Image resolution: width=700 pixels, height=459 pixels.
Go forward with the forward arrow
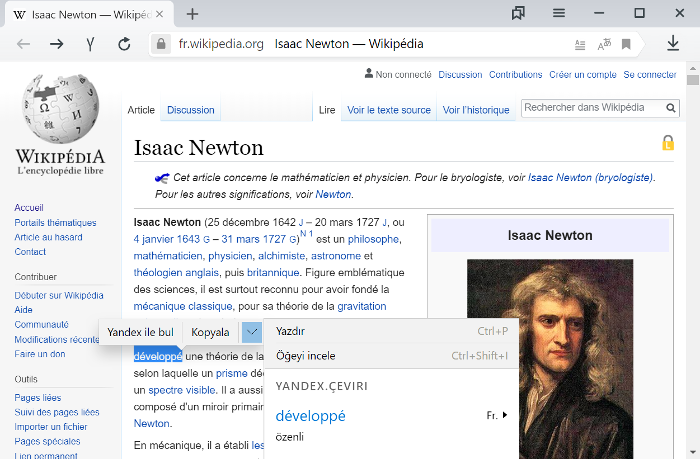click(57, 44)
